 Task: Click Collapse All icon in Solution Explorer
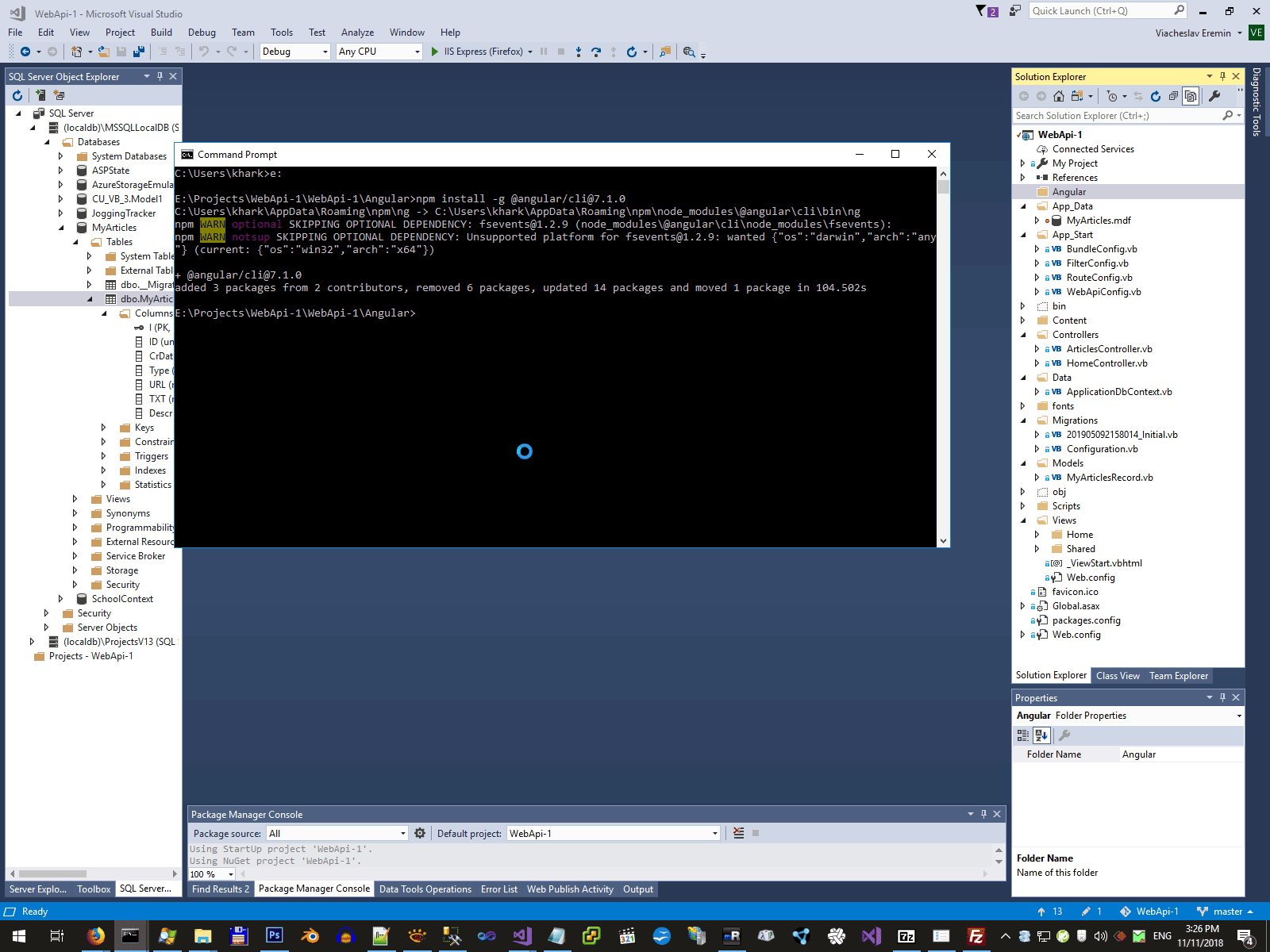click(x=1173, y=96)
